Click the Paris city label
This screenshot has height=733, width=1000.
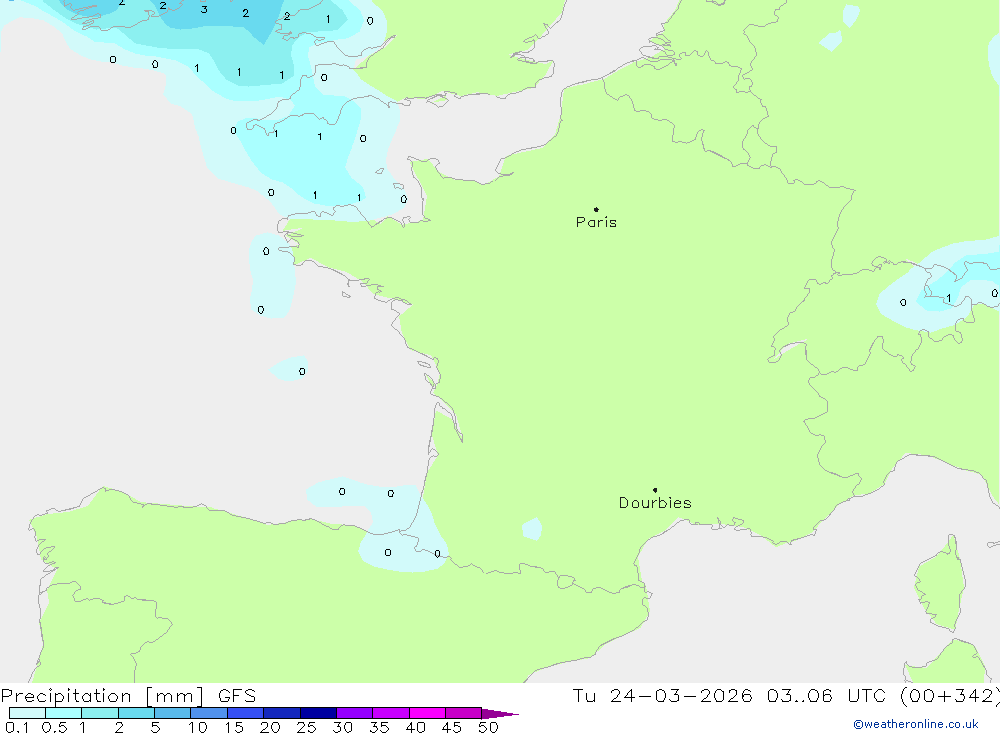click(x=596, y=222)
